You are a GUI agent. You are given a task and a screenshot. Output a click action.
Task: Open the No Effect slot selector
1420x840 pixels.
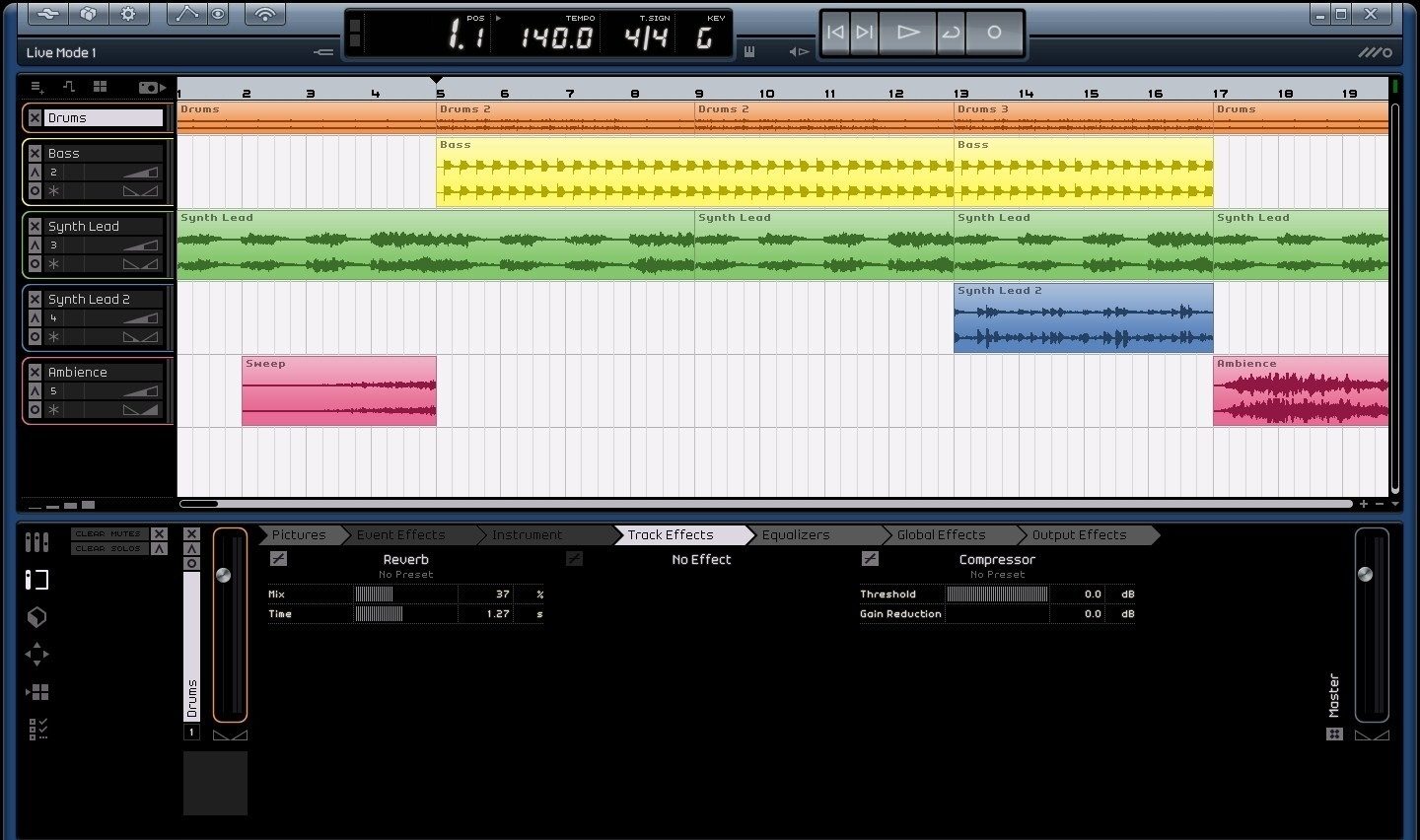pos(701,559)
